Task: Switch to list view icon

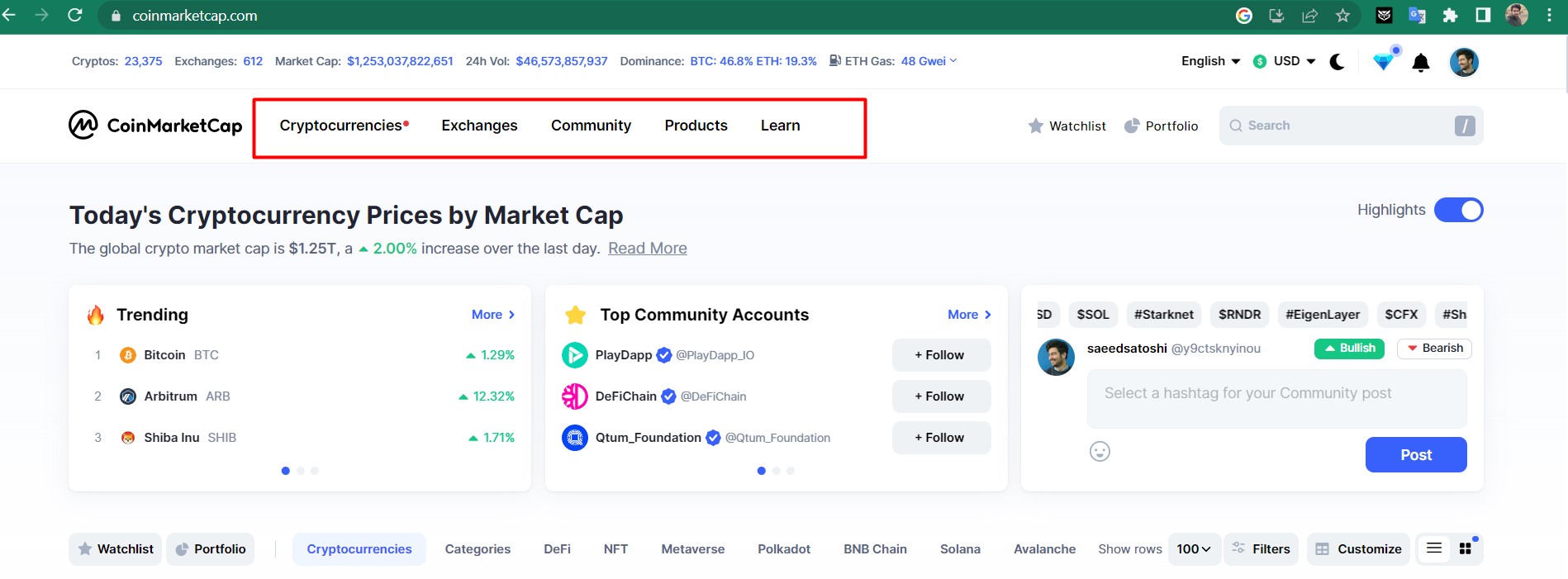Action: (1434, 548)
